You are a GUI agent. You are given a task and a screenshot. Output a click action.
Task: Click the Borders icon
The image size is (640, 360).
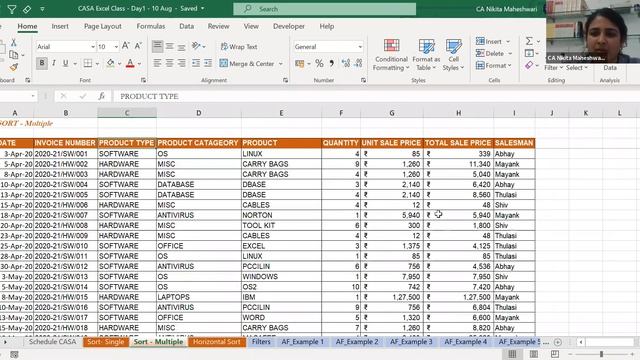(88, 63)
